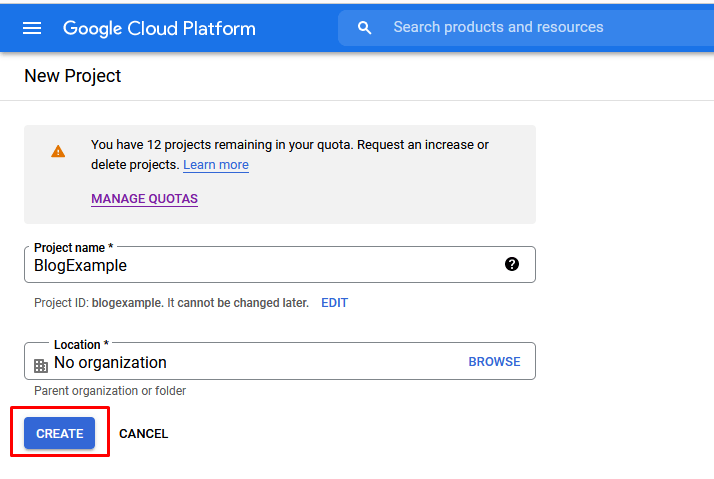Open the hamburger navigation menu
This screenshot has width=714, height=479.
(32, 28)
